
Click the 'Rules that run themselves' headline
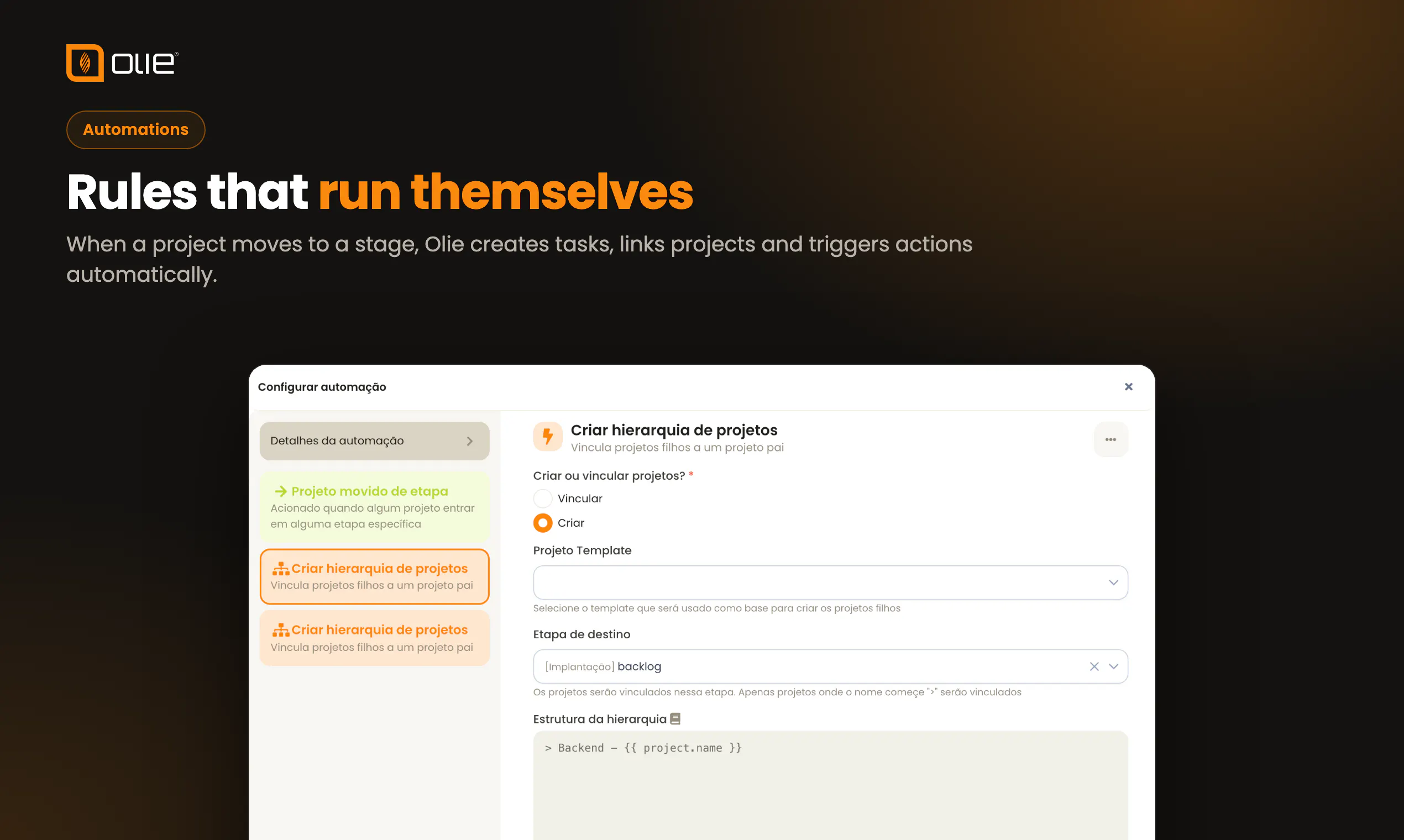(x=379, y=192)
